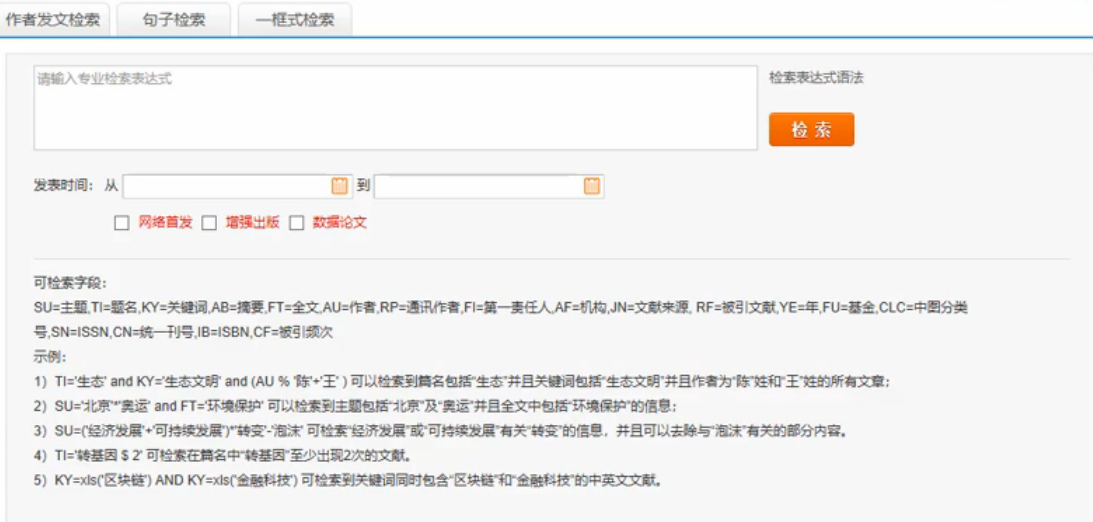
Task: Click the line starting 号,SN=ISSN
Action: tap(183, 332)
